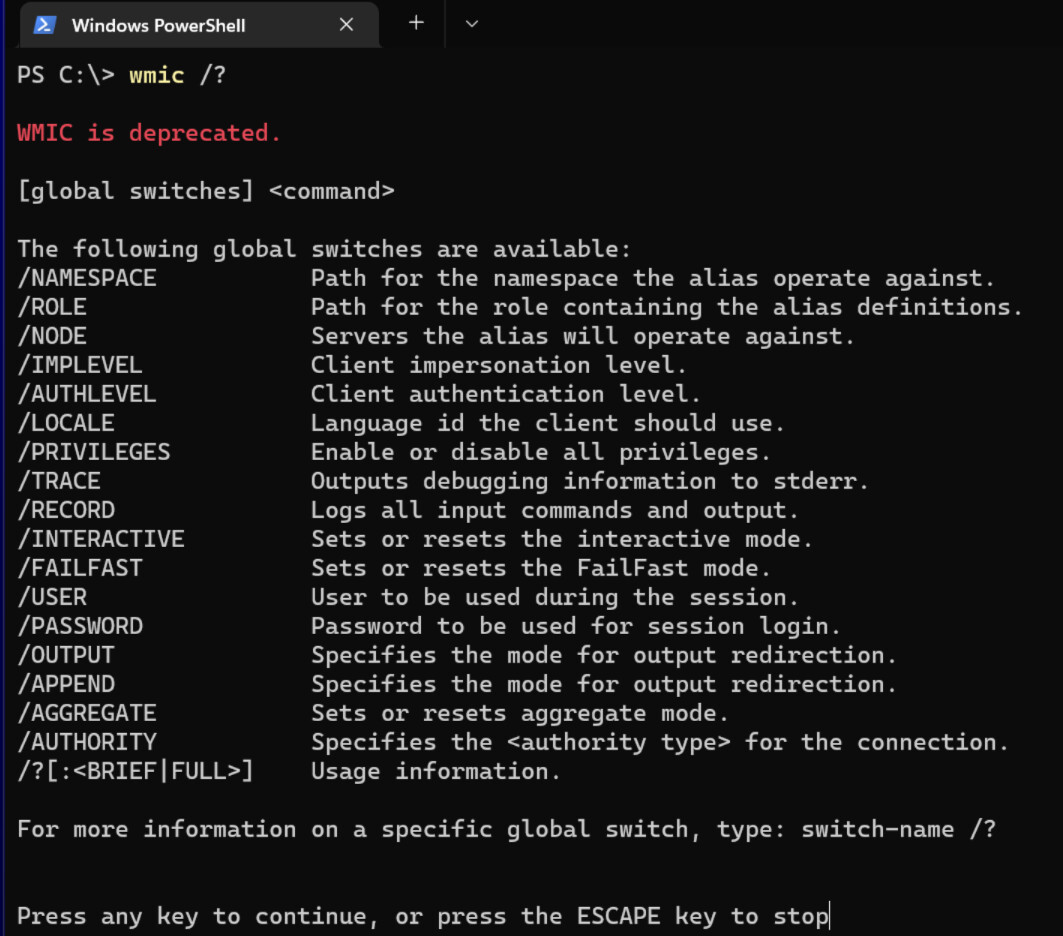The height and width of the screenshot is (936, 1063).
Task: Click the /INTERACTIVE switch name
Action: pyautogui.click(x=101, y=539)
